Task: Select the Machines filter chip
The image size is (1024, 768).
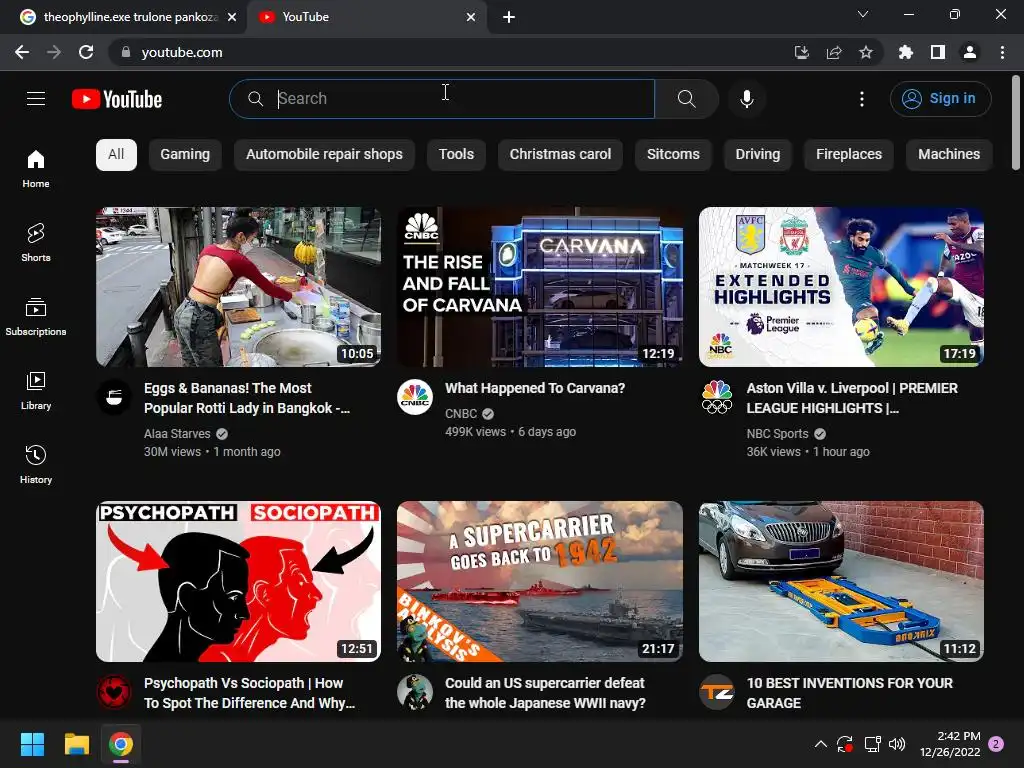Action: [948, 154]
